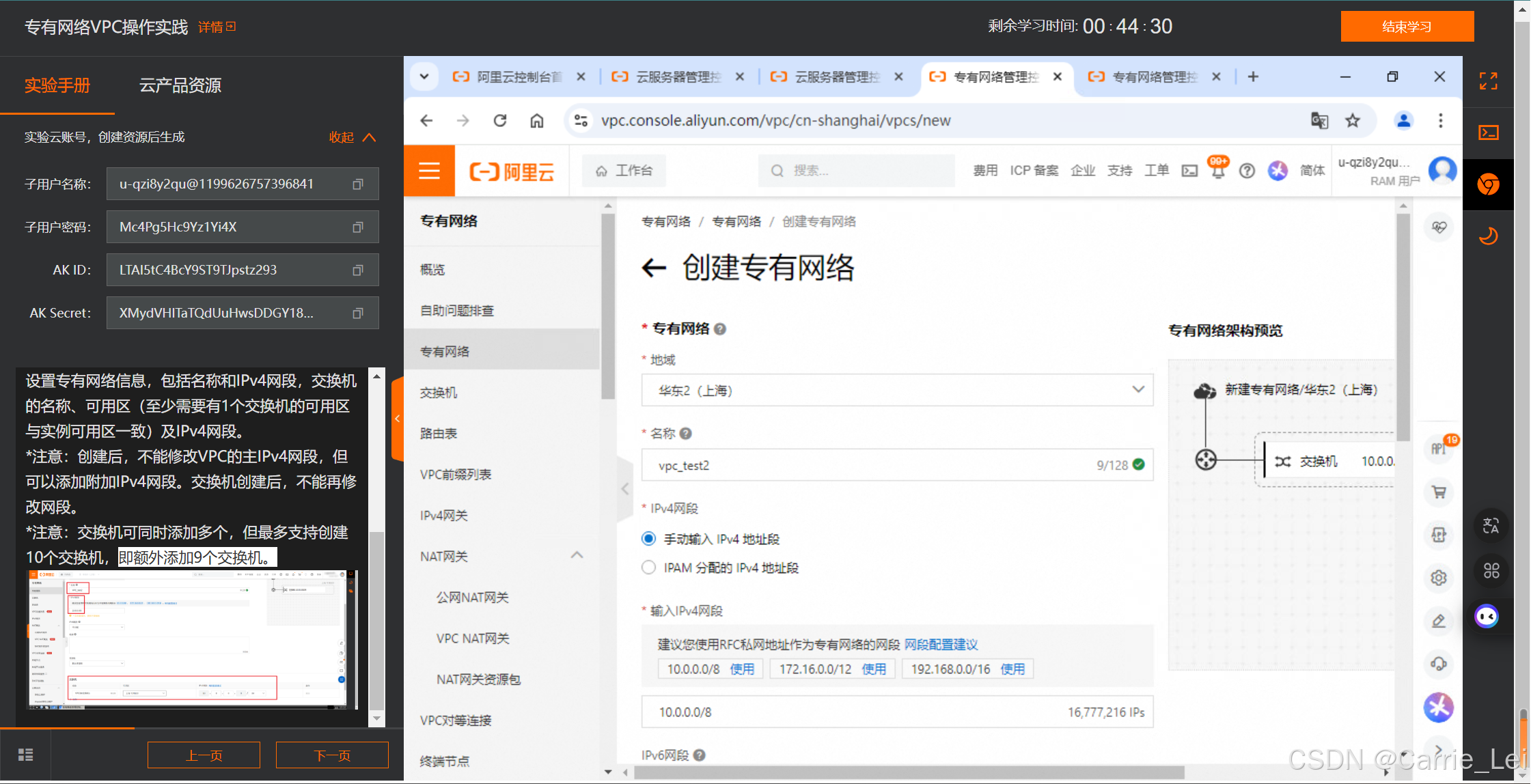This screenshot has width=1531, height=784.
Task: Switch to 实验手册 tab
Action: point(57,85)
